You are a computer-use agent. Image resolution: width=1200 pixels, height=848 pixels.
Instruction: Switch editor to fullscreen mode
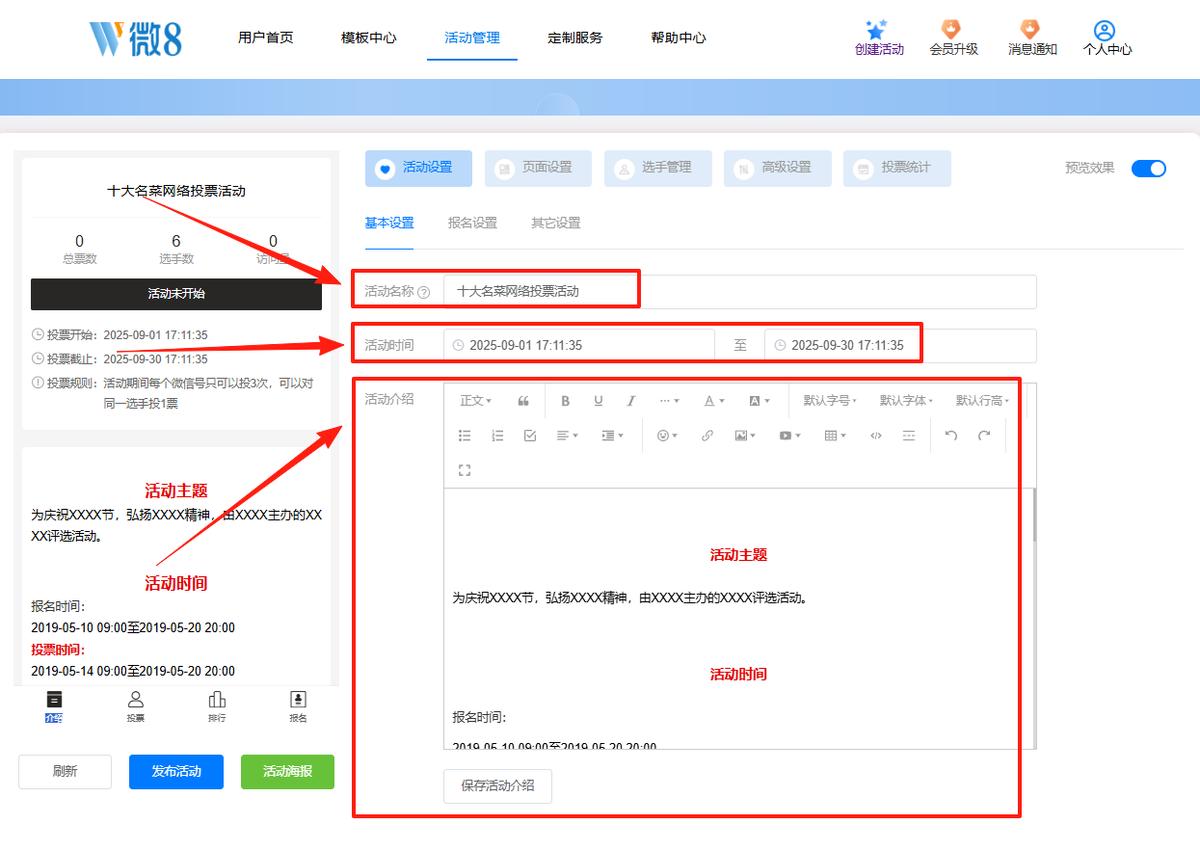(x=465, y=469)
